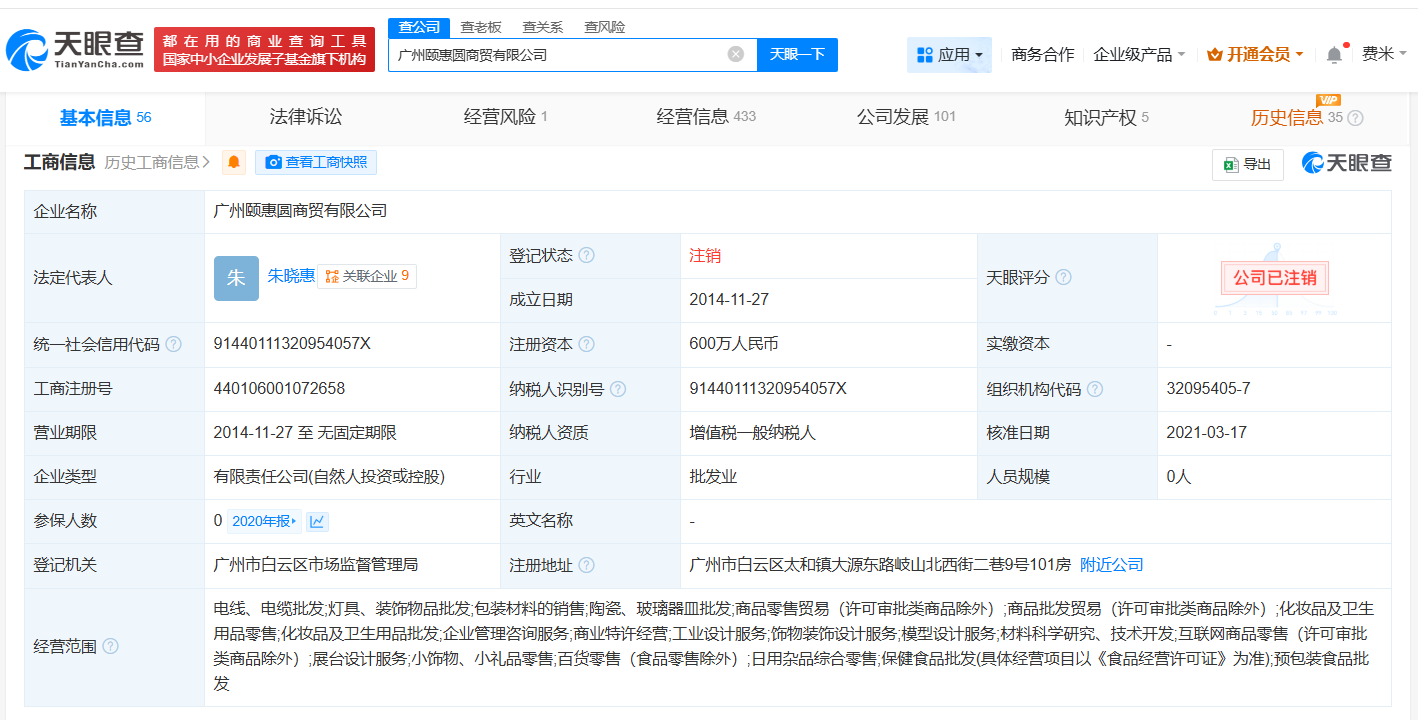This screenshot has width=1418, height=720.
Task: Click the crown icon on 开通会员
Action: click(1215, 54)
